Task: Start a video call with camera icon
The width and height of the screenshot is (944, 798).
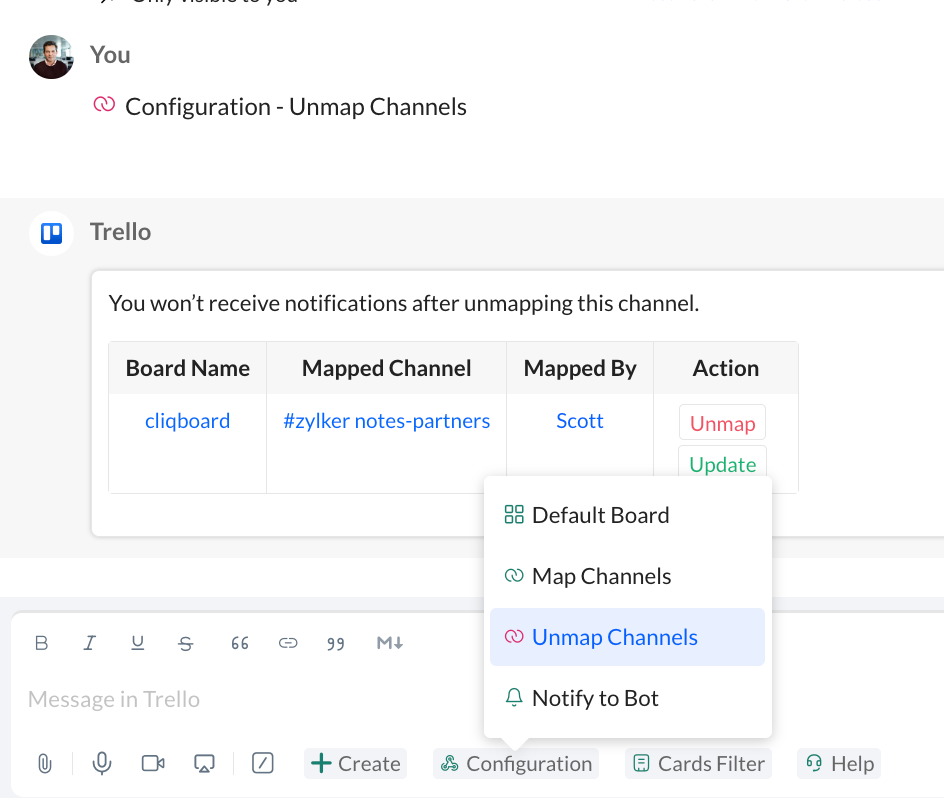Action: tap(153, 764)
